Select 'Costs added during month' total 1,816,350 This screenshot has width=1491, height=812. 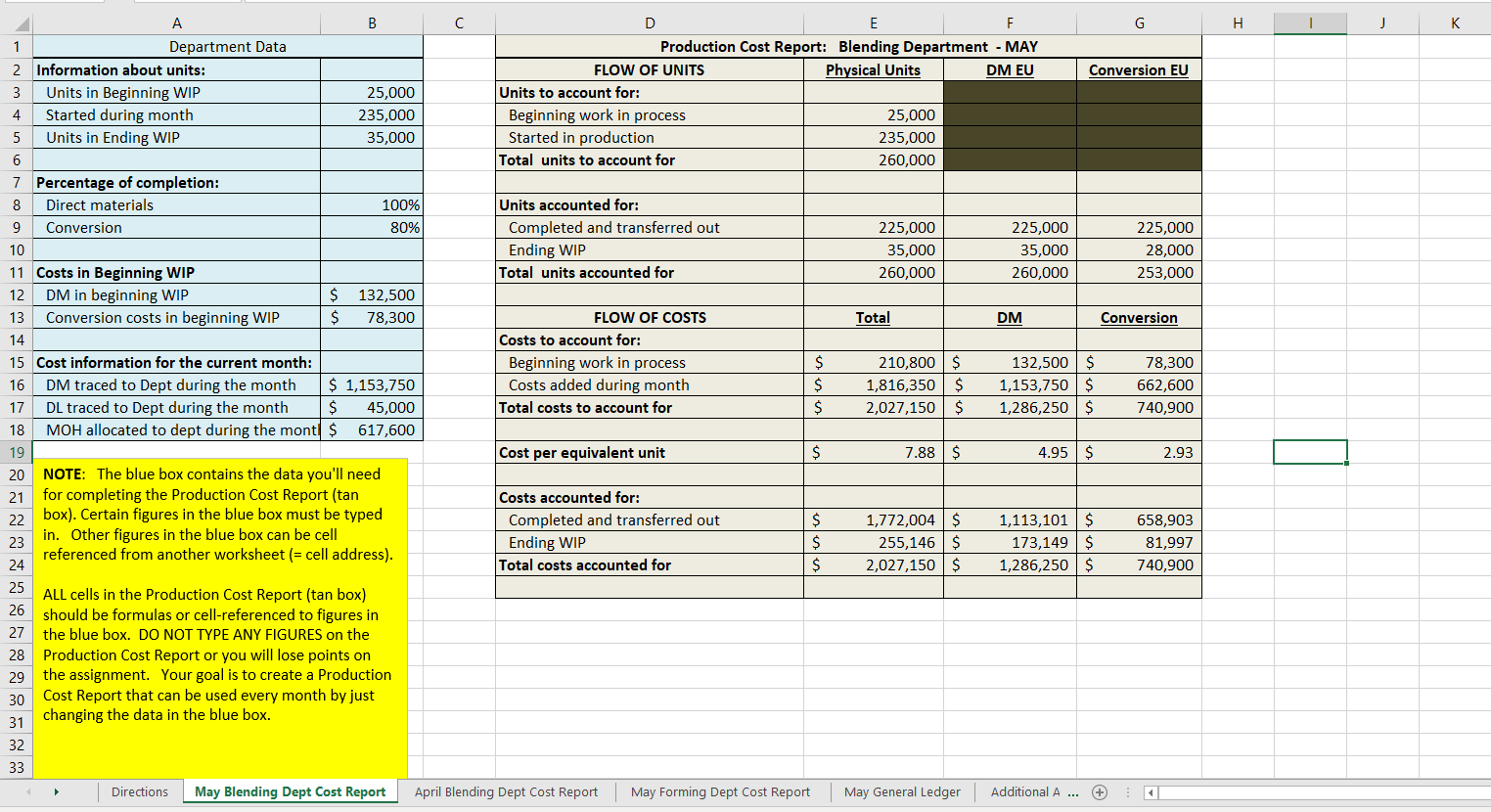click(874, 384)
